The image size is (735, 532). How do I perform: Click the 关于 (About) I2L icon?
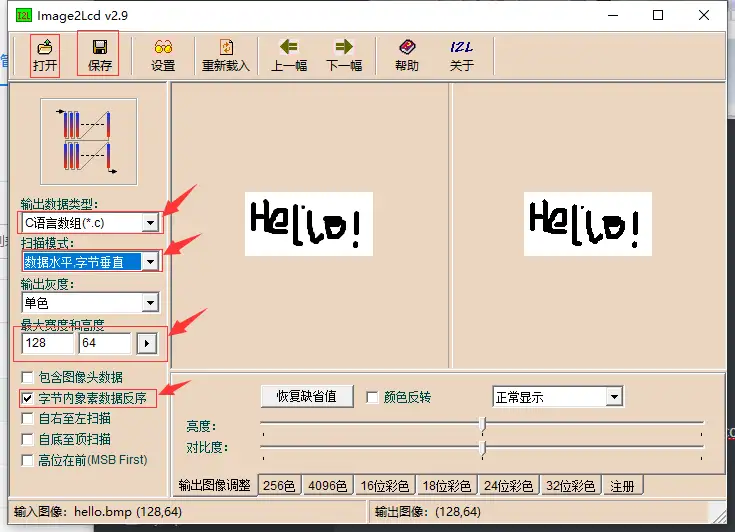pos(461,53)
